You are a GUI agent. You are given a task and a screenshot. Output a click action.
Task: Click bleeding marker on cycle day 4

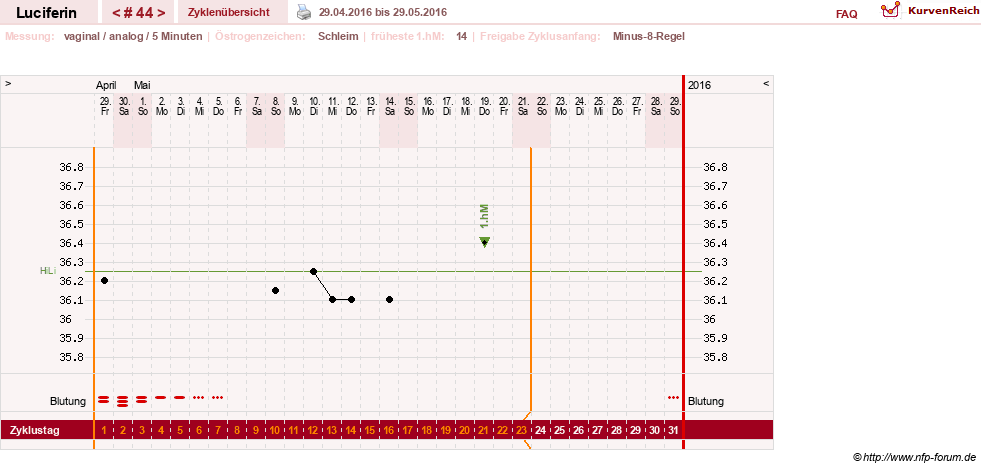click(160, 397)
